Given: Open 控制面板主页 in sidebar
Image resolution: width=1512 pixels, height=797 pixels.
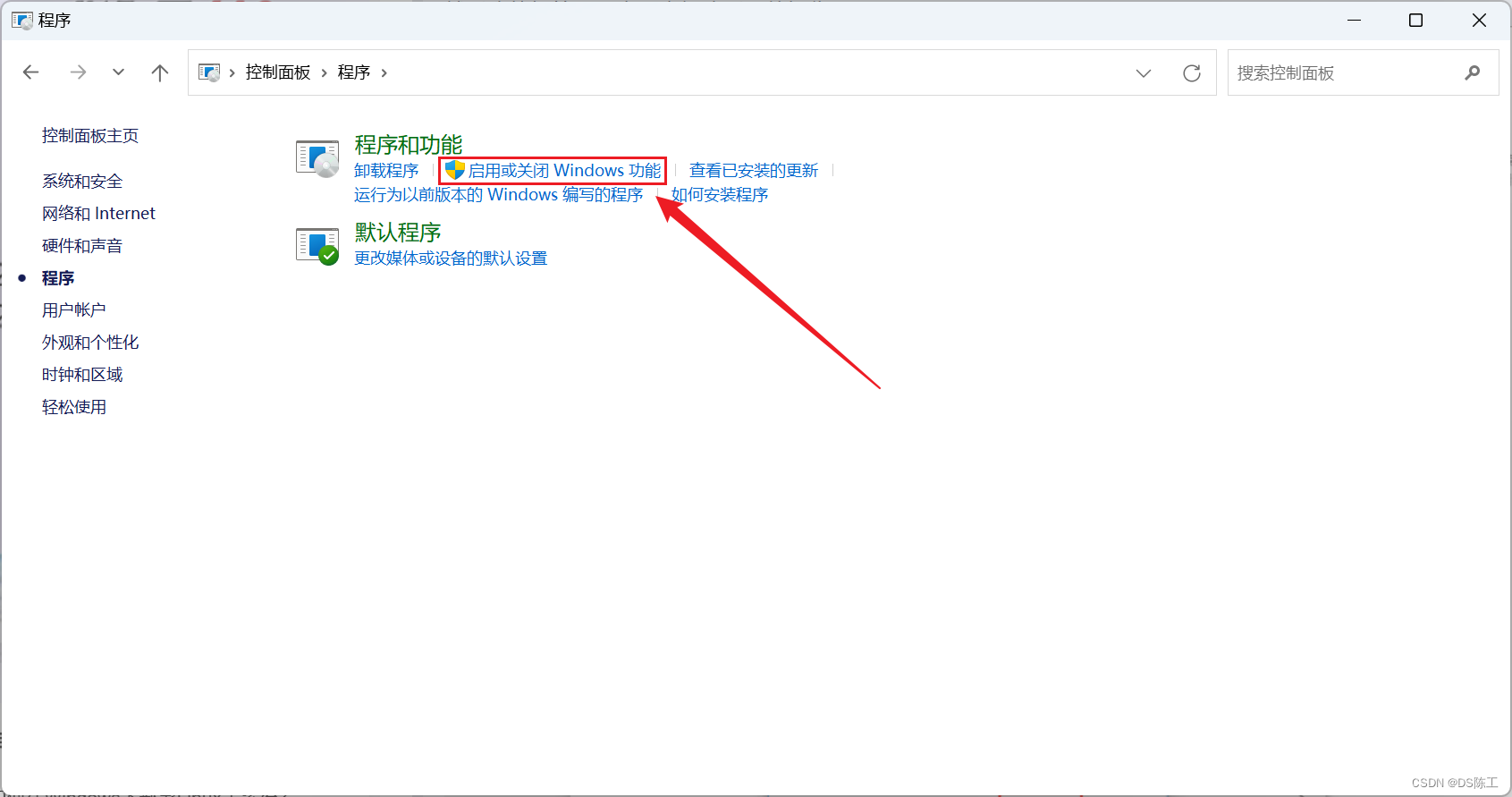Looking at the screenshot, I should tap(90, 136).
